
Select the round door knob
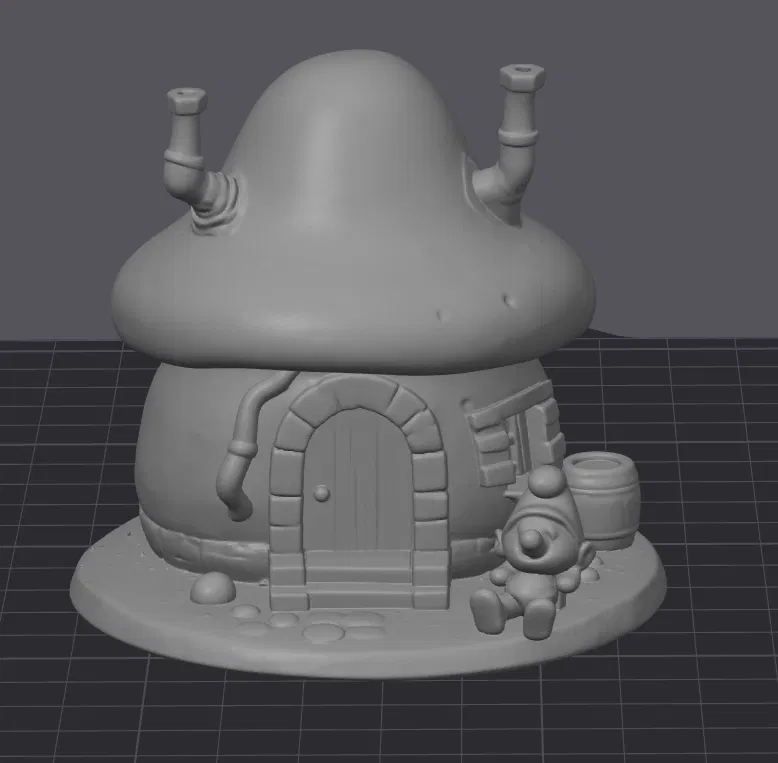(x=322, y=493)
